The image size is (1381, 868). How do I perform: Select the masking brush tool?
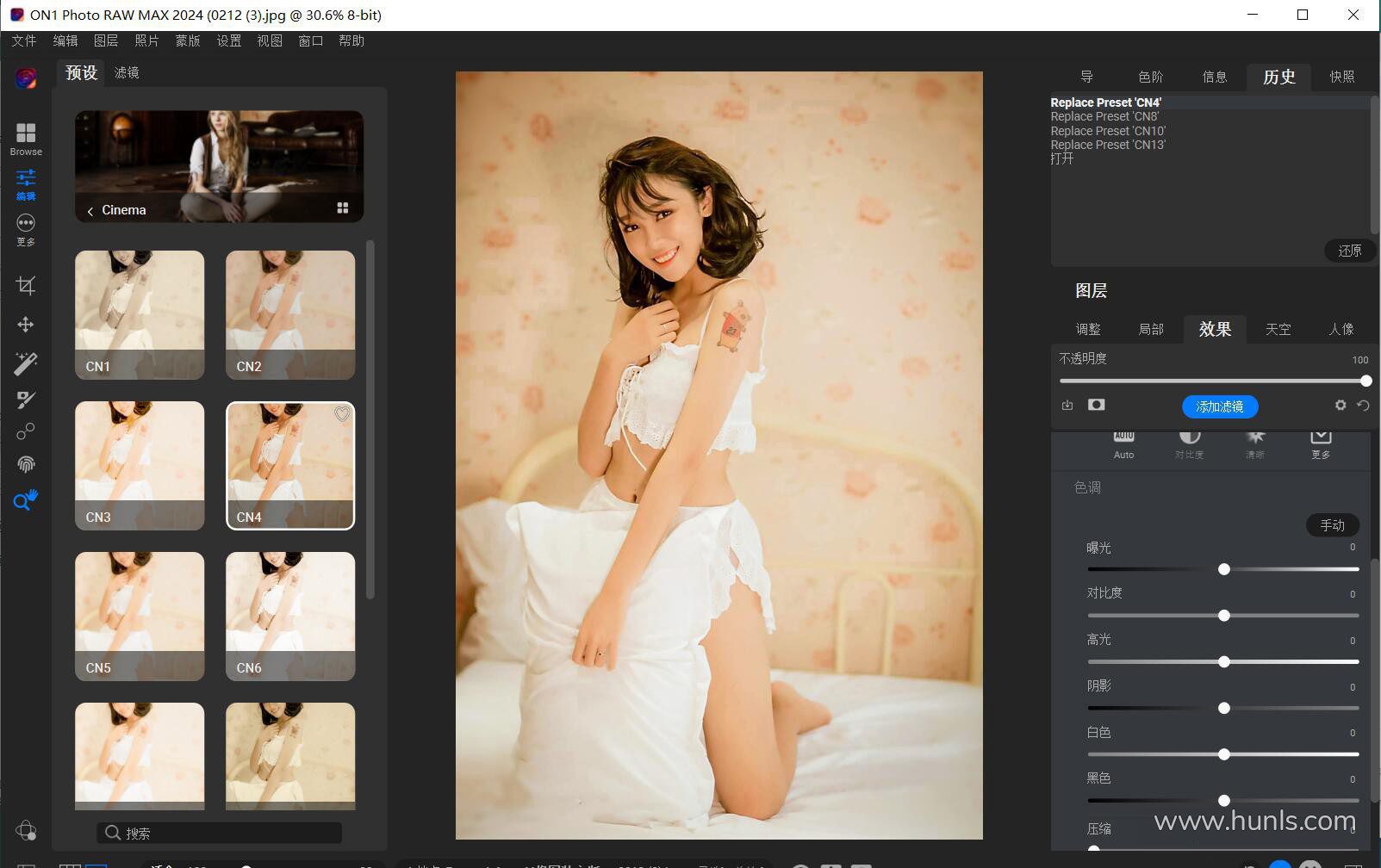point(26,400)
